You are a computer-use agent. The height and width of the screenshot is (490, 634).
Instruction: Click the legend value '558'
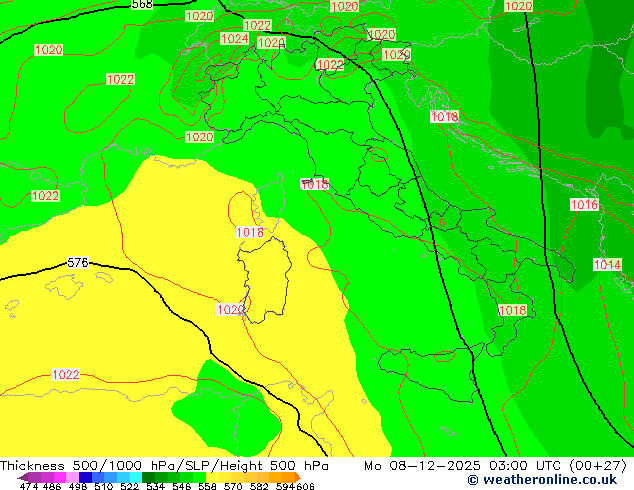pos(207,486)
